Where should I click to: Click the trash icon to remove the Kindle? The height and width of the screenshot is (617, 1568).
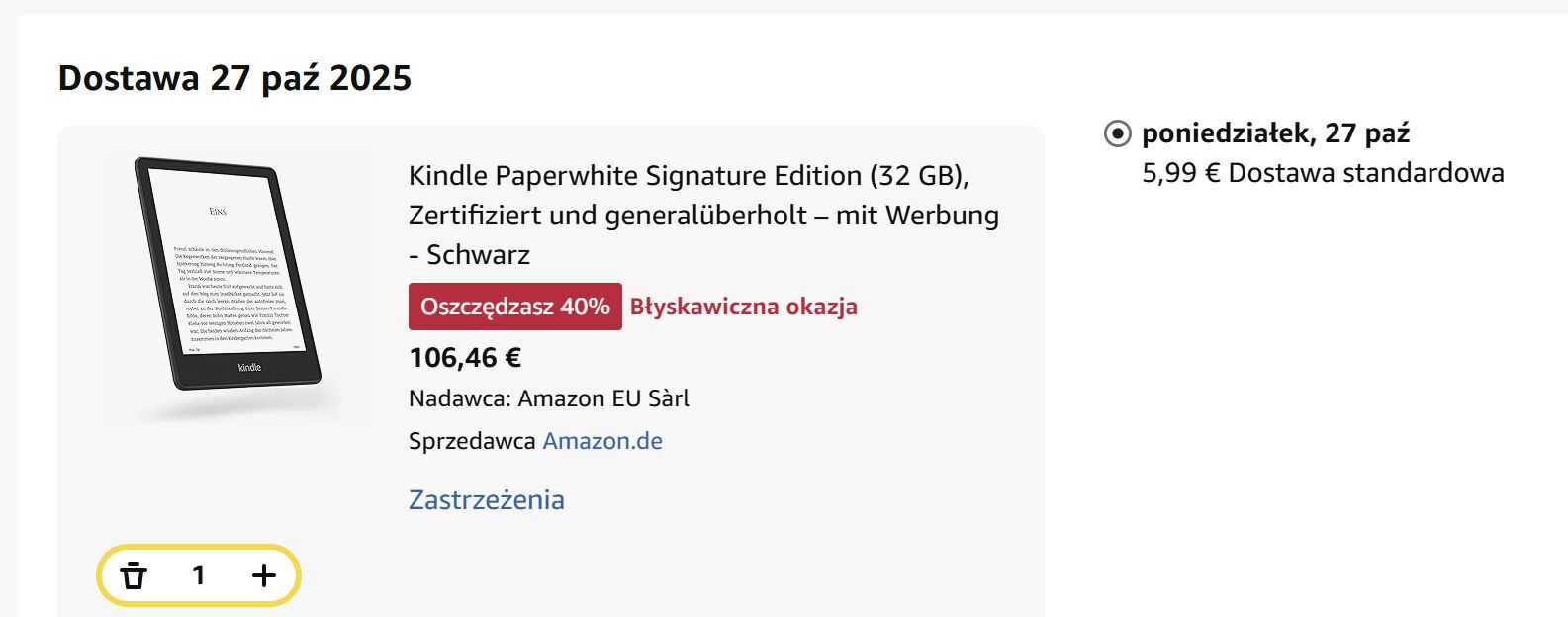[x=134, y=575]
